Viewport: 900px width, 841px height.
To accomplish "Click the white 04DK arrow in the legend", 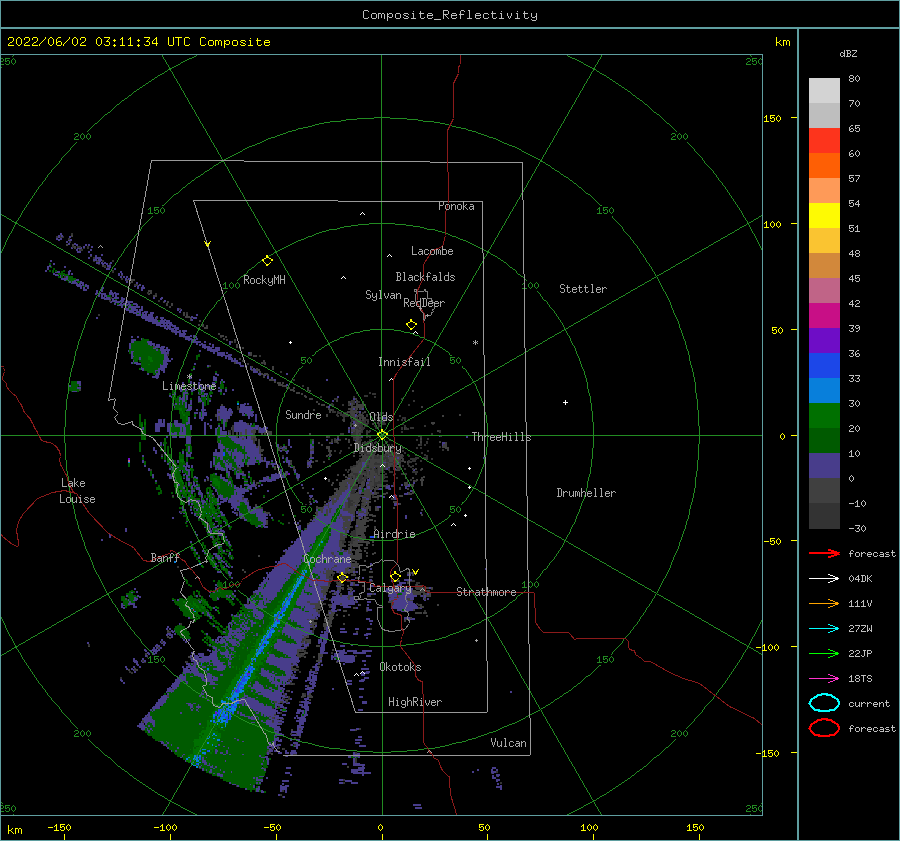I will pyautogui.click(x=824, y=579).
